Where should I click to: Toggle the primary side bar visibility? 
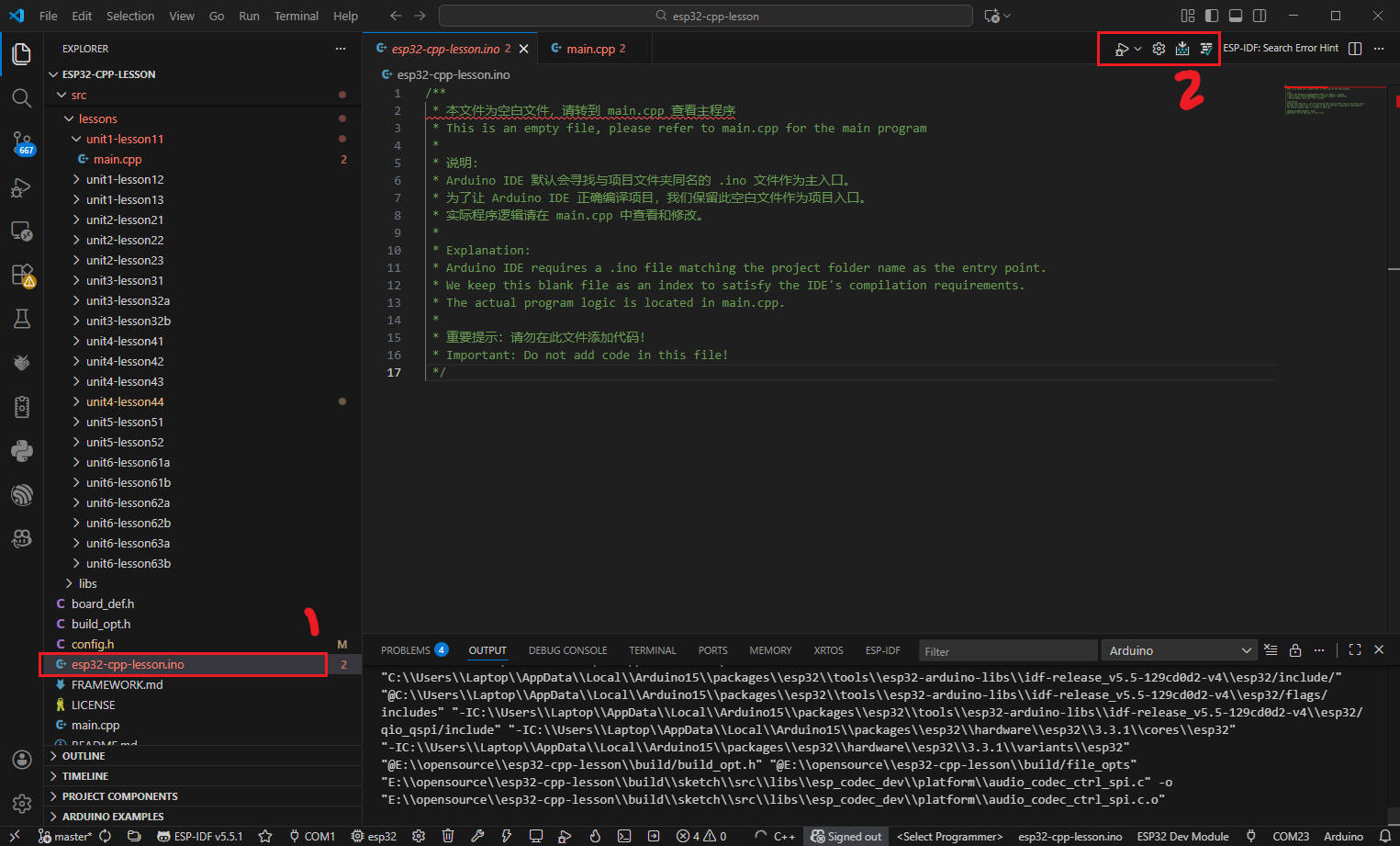(1212, 16)
